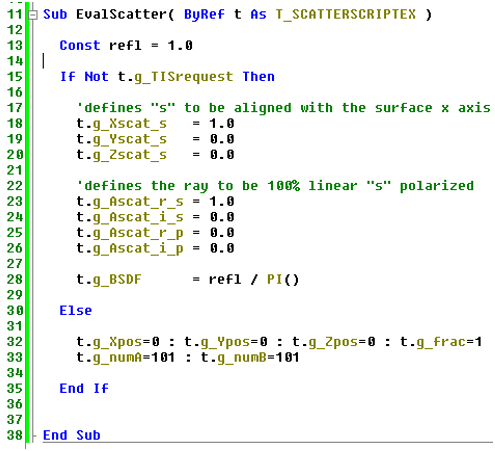Click the t.g_Yscat_s line
Screen dimensions: 495x451
click(155, 139)
